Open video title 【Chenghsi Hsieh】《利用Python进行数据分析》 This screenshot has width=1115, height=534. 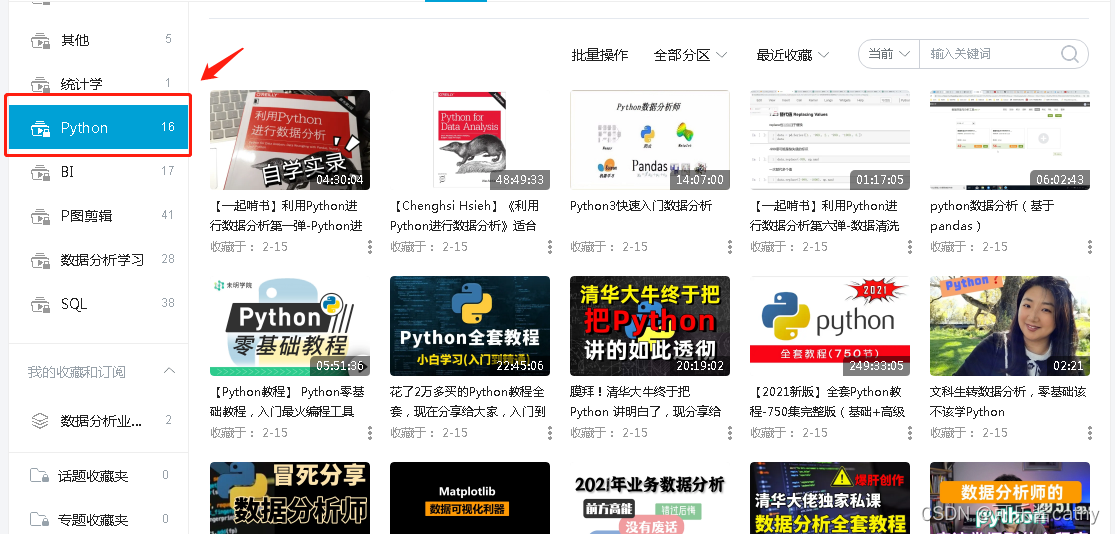click(x=465, y=215)
